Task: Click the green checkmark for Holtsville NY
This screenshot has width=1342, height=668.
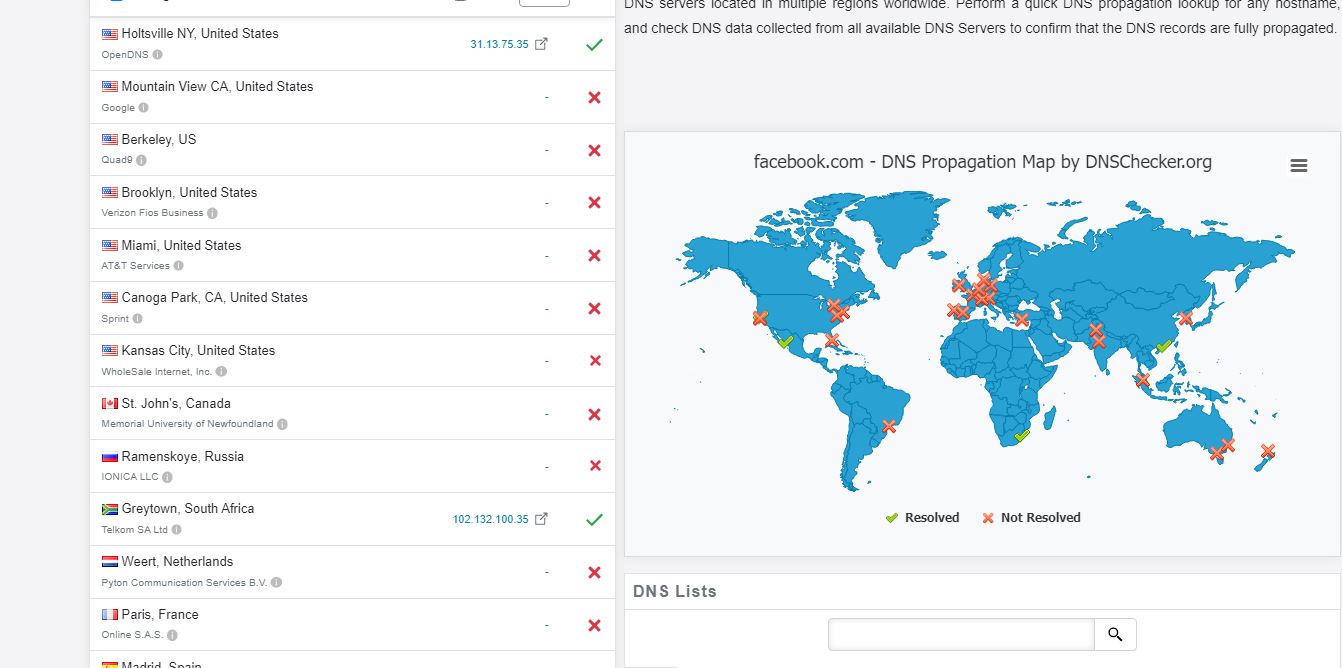Action: [594, 44]
